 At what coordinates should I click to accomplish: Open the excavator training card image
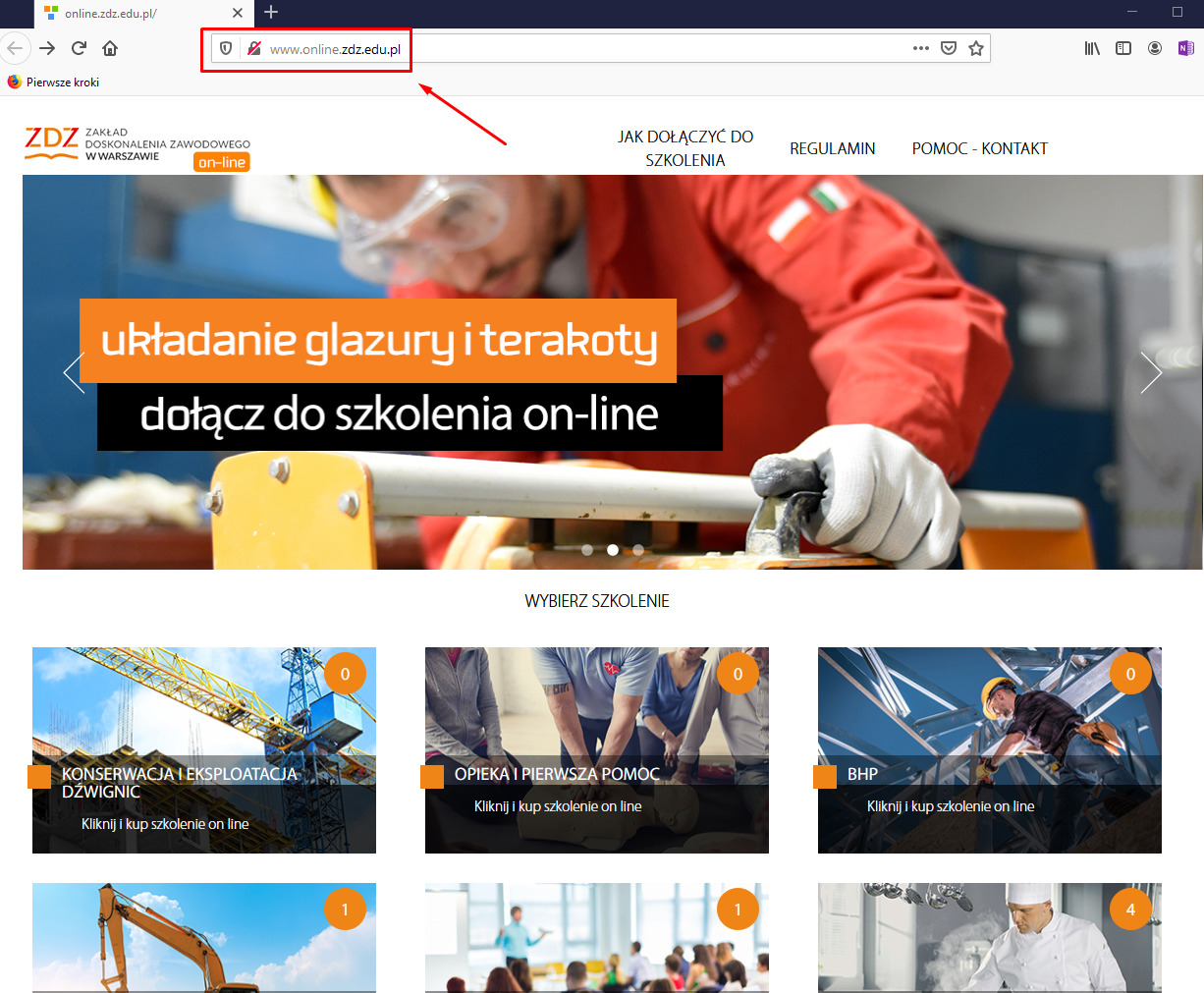point(204,938)
